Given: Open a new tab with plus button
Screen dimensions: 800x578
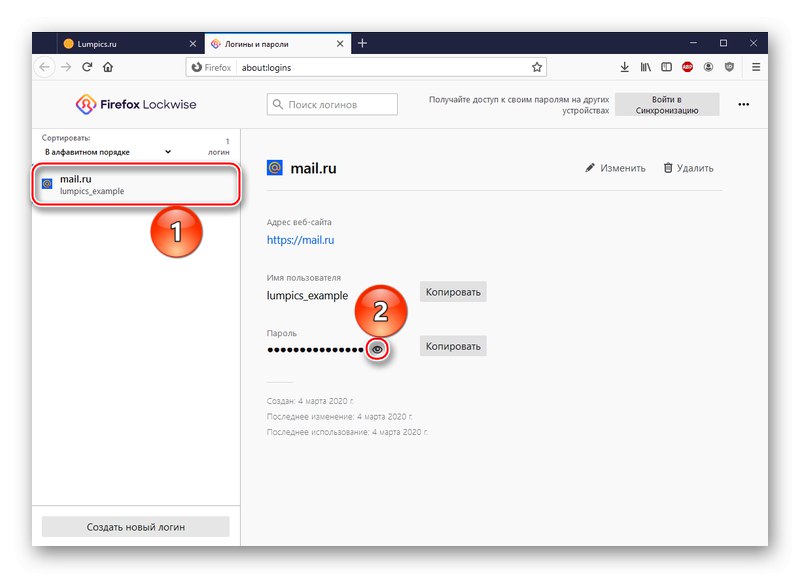Looking at the screenshot, I should 362,43.
